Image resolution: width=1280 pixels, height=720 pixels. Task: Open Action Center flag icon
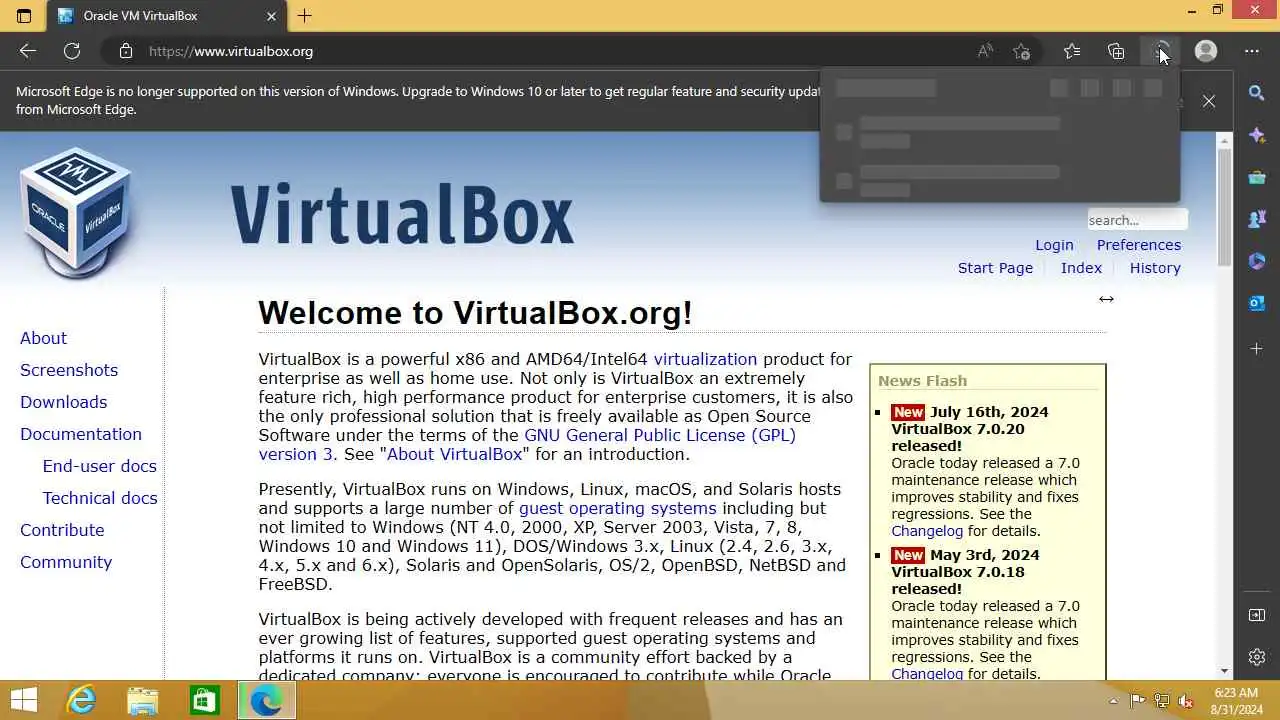[x=1138, y=701]
